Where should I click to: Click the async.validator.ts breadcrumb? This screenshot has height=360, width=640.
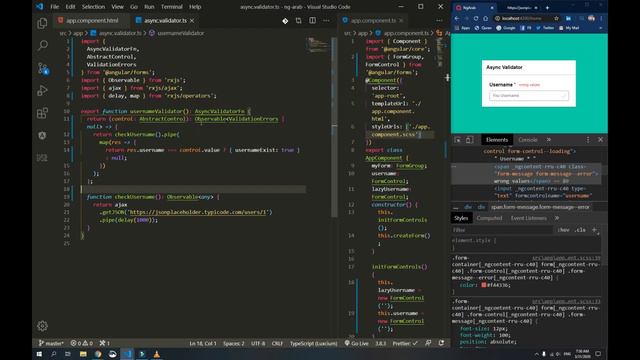click(116, 33)
